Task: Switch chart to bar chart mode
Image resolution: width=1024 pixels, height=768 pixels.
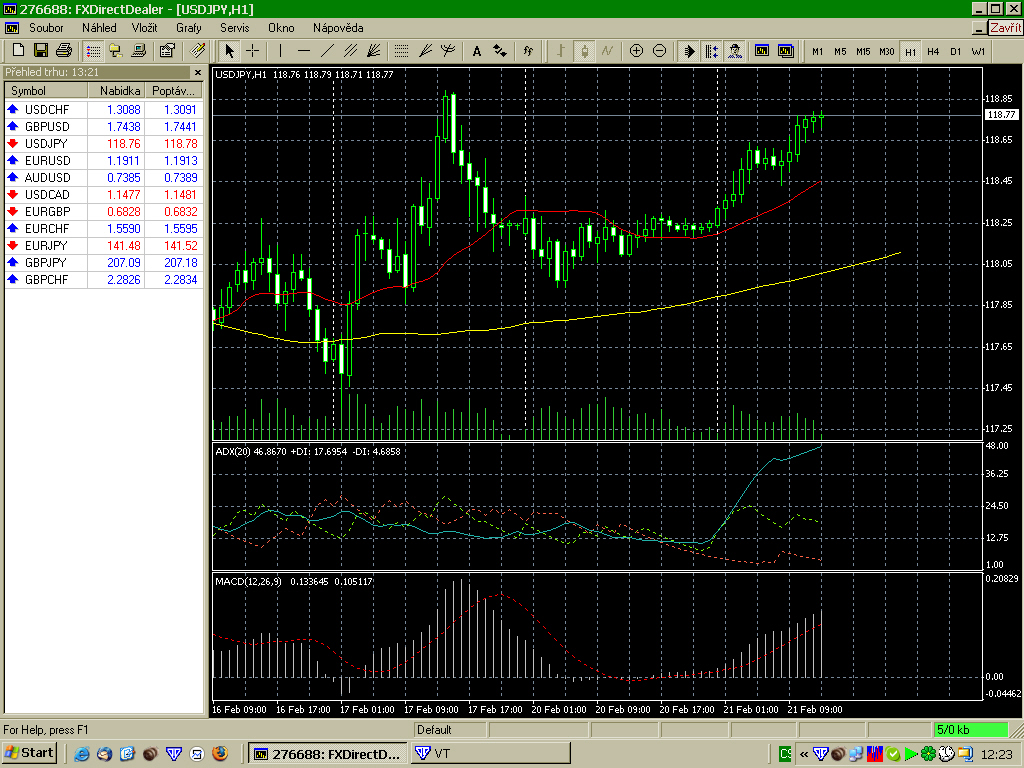Action: 560,50
